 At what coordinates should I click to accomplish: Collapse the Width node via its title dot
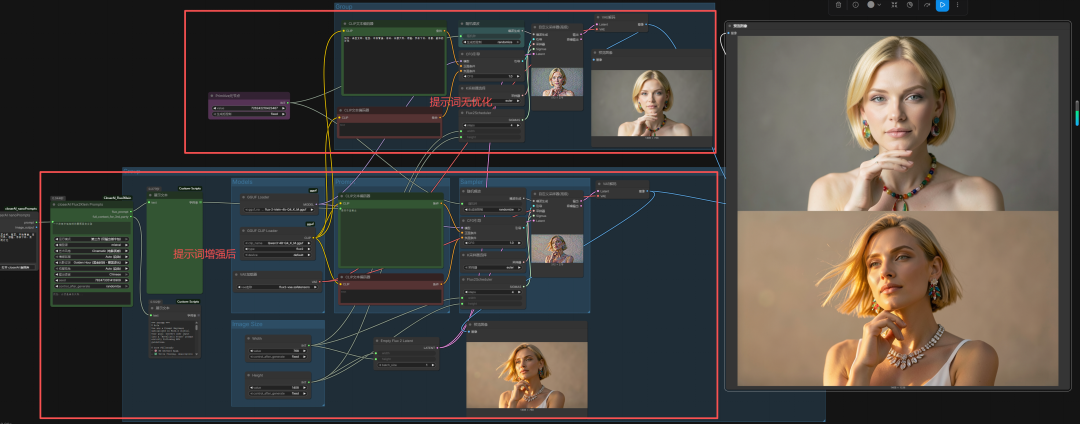pos(250,338)
